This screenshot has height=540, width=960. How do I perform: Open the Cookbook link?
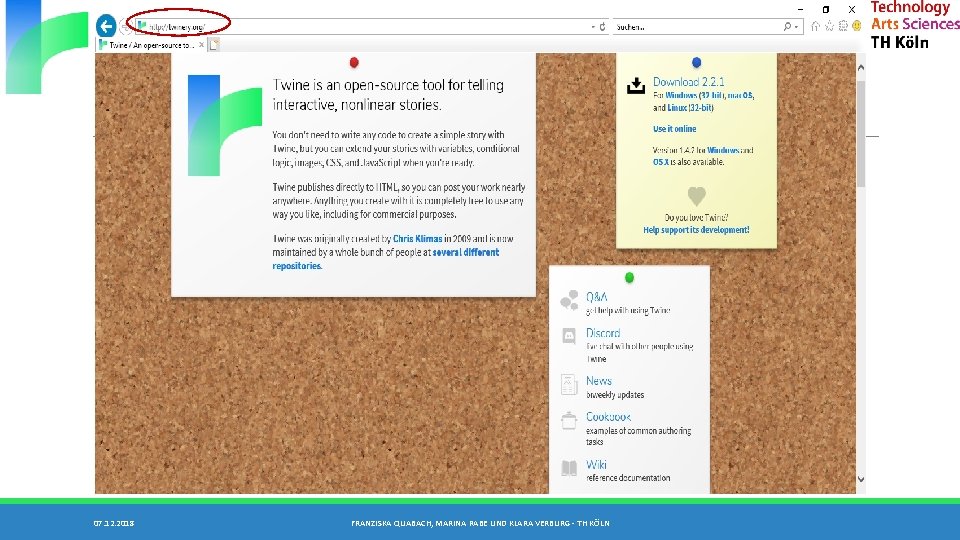pos(608,417)
